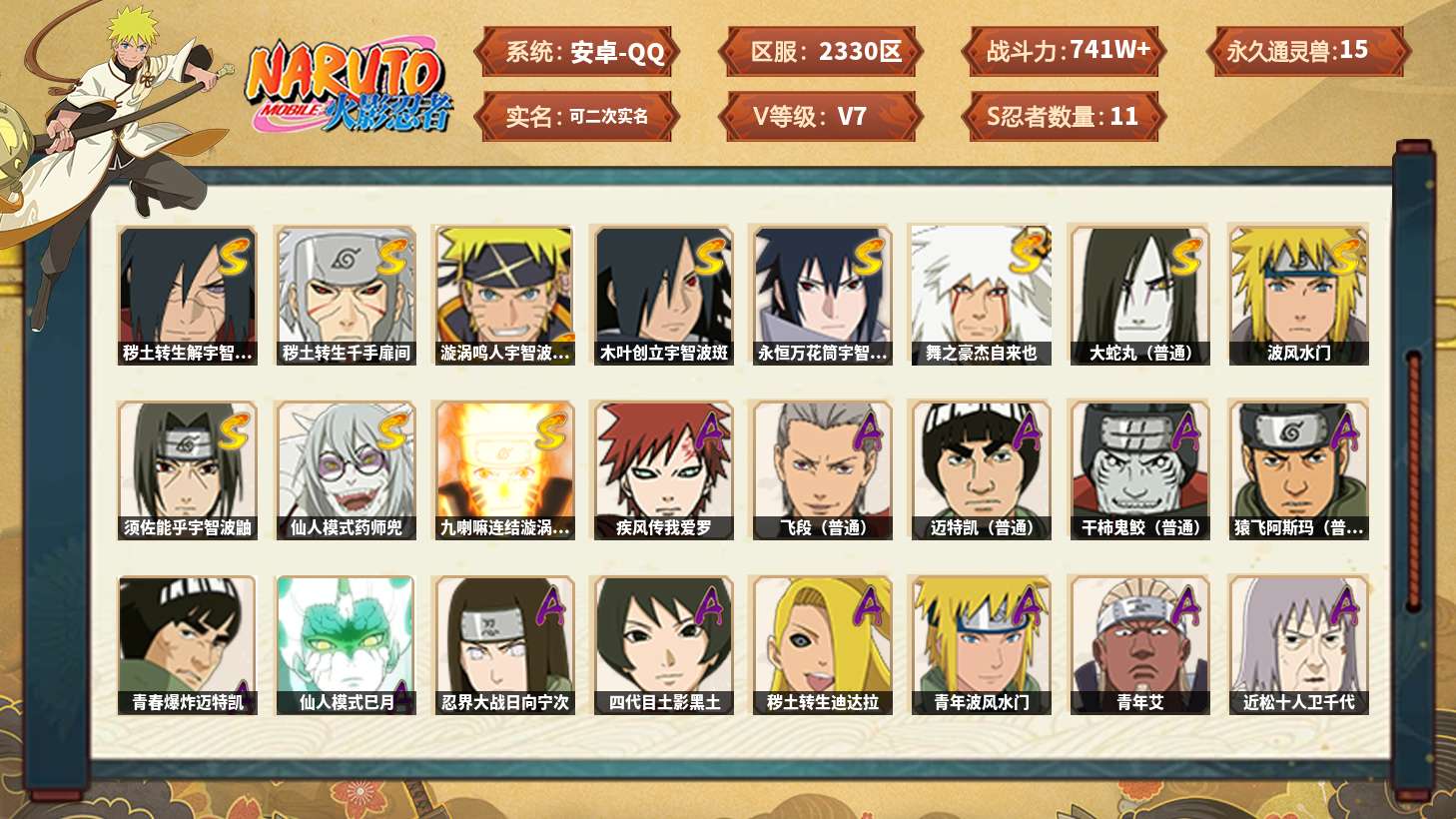Select the 青年艾 character portrait
Viewport: 1456px width, 819px height.
point(1139,645)
